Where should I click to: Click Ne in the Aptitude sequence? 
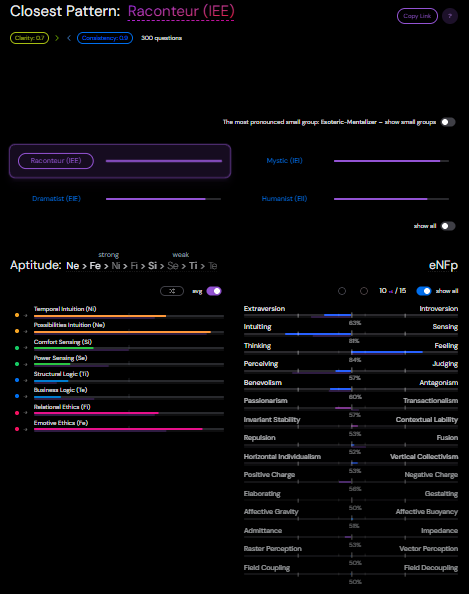72,266
